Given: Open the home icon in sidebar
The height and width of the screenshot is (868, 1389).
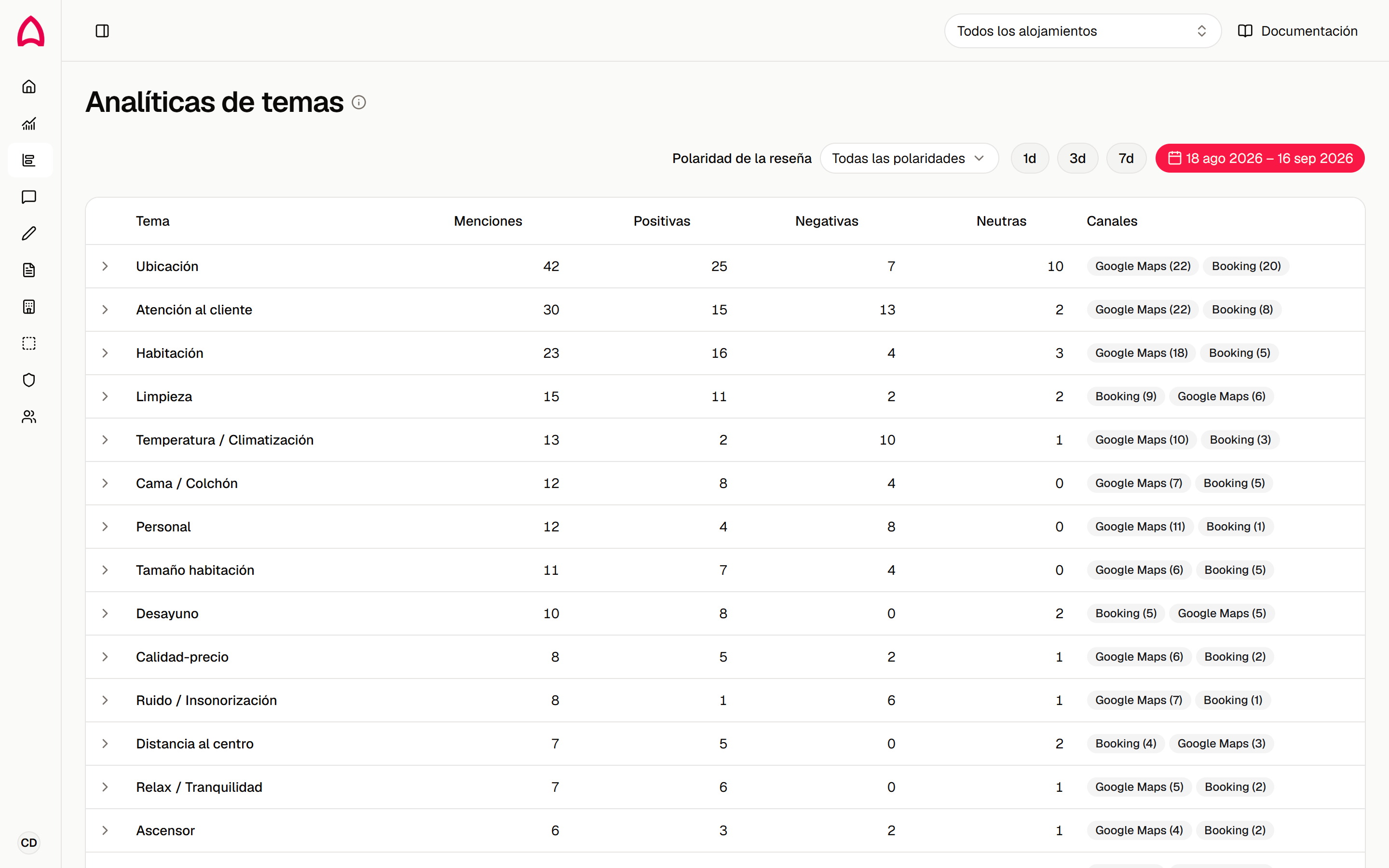Looking at the screenshot, I should [x=29, y=87].
